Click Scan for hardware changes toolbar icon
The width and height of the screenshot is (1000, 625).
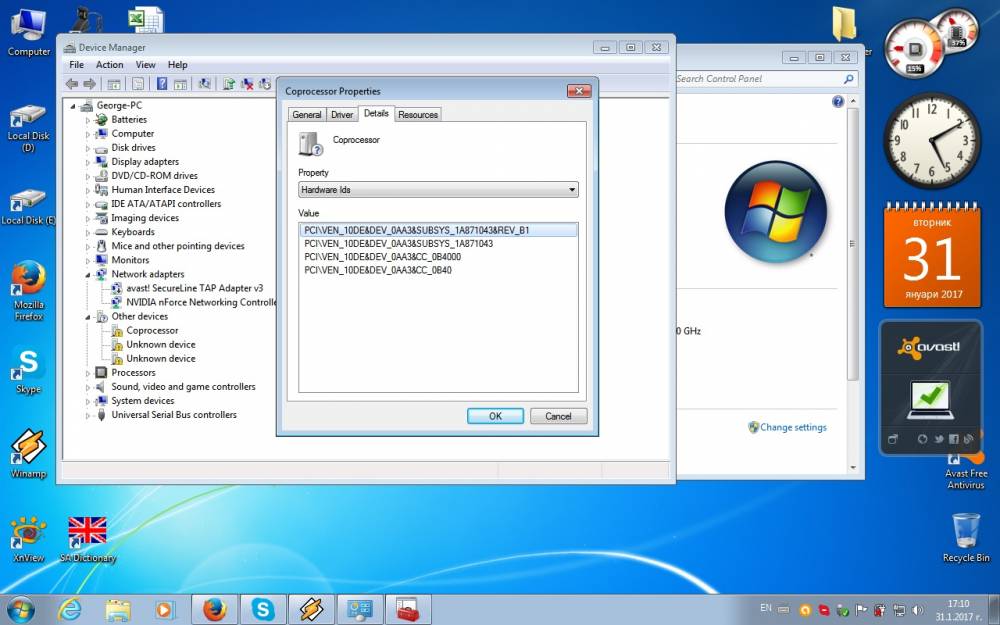[x=205, y=84]
